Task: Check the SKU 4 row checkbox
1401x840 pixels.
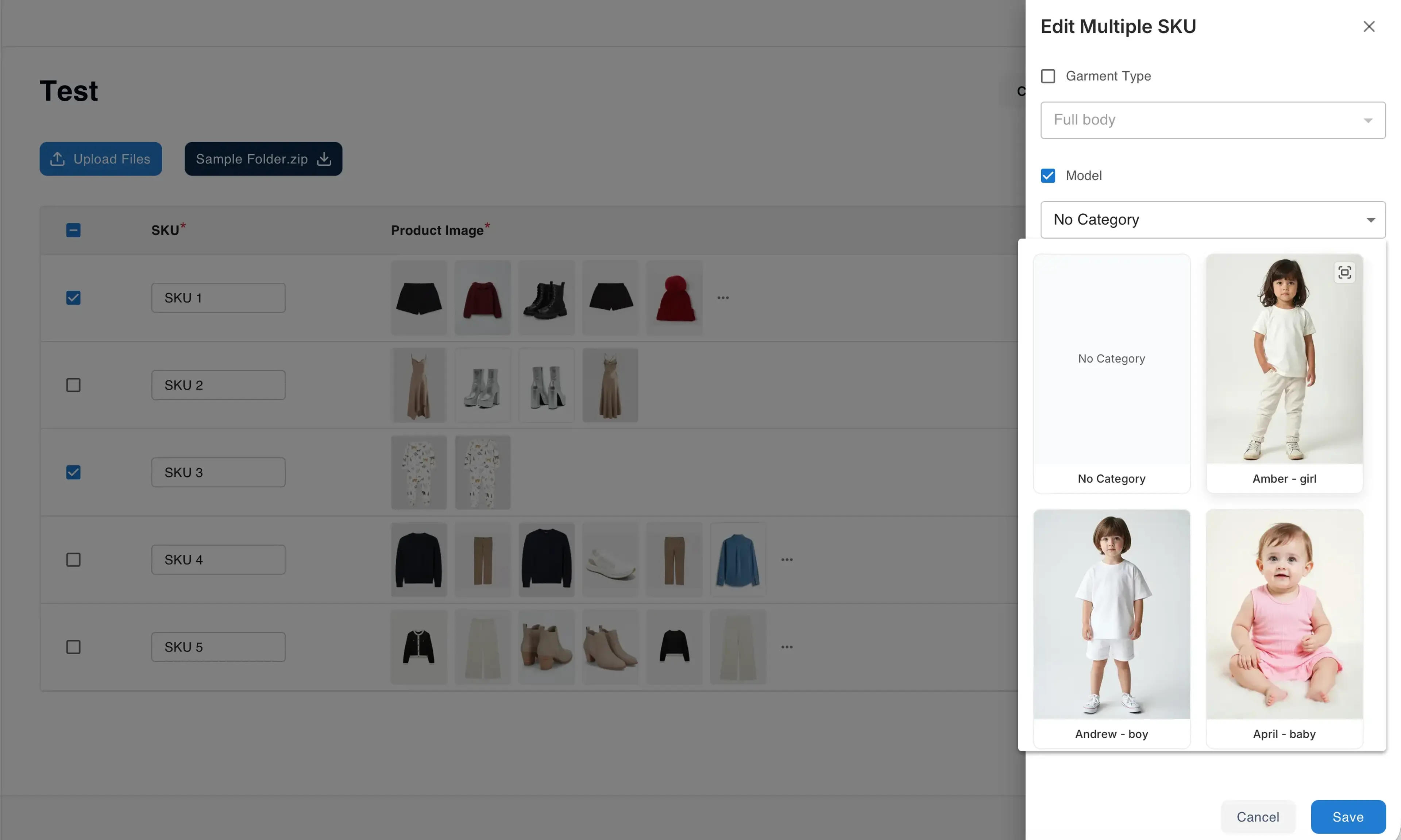Action: click(73, 560)
